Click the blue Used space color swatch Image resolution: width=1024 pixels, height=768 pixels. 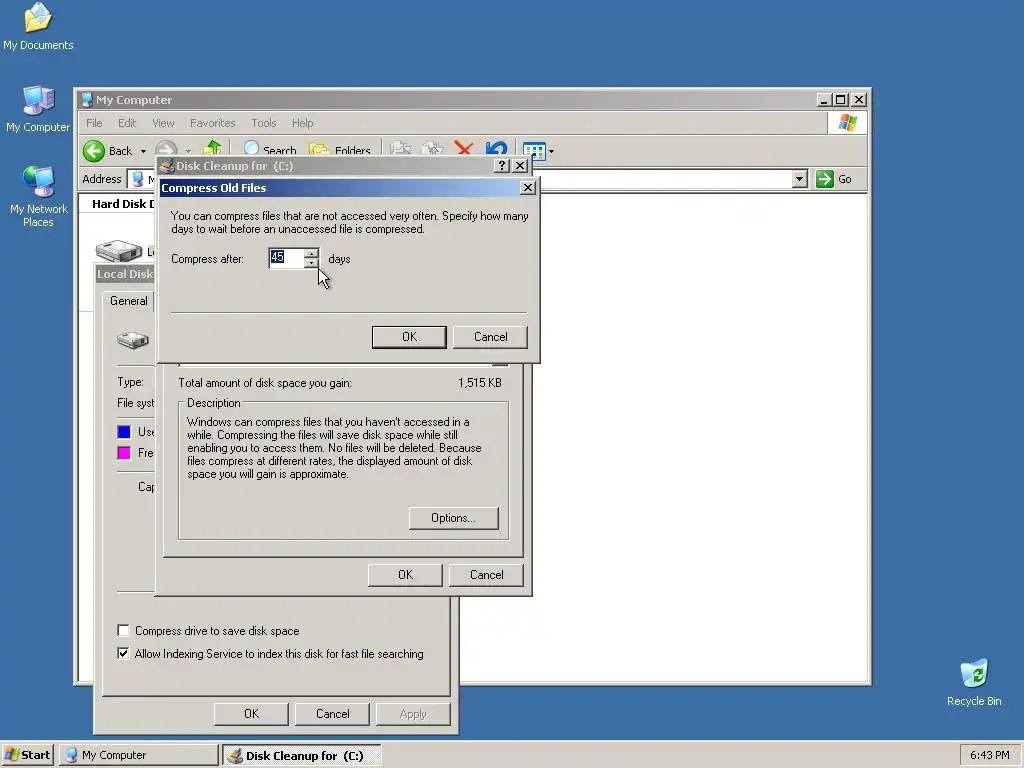pyautogui.click(x=124, y=432)
